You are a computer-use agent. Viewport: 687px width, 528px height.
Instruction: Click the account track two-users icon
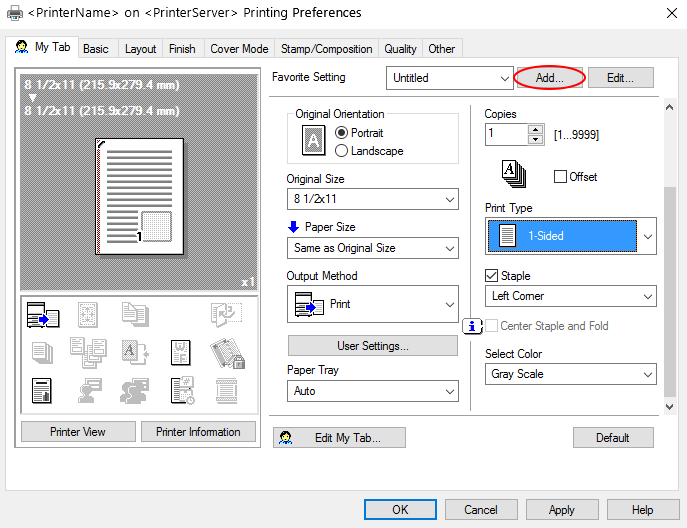[x=135, y=390]
